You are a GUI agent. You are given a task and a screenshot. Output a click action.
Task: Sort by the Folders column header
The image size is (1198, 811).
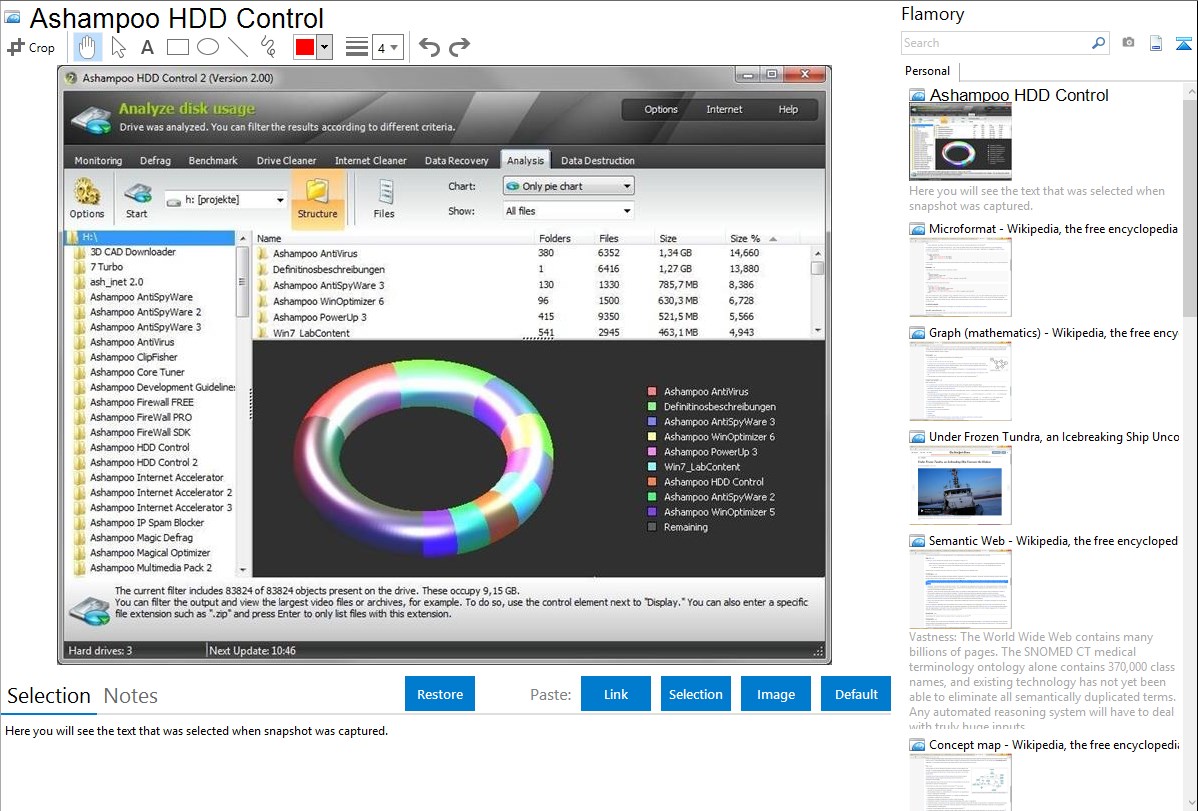click(x=555, y=238)
